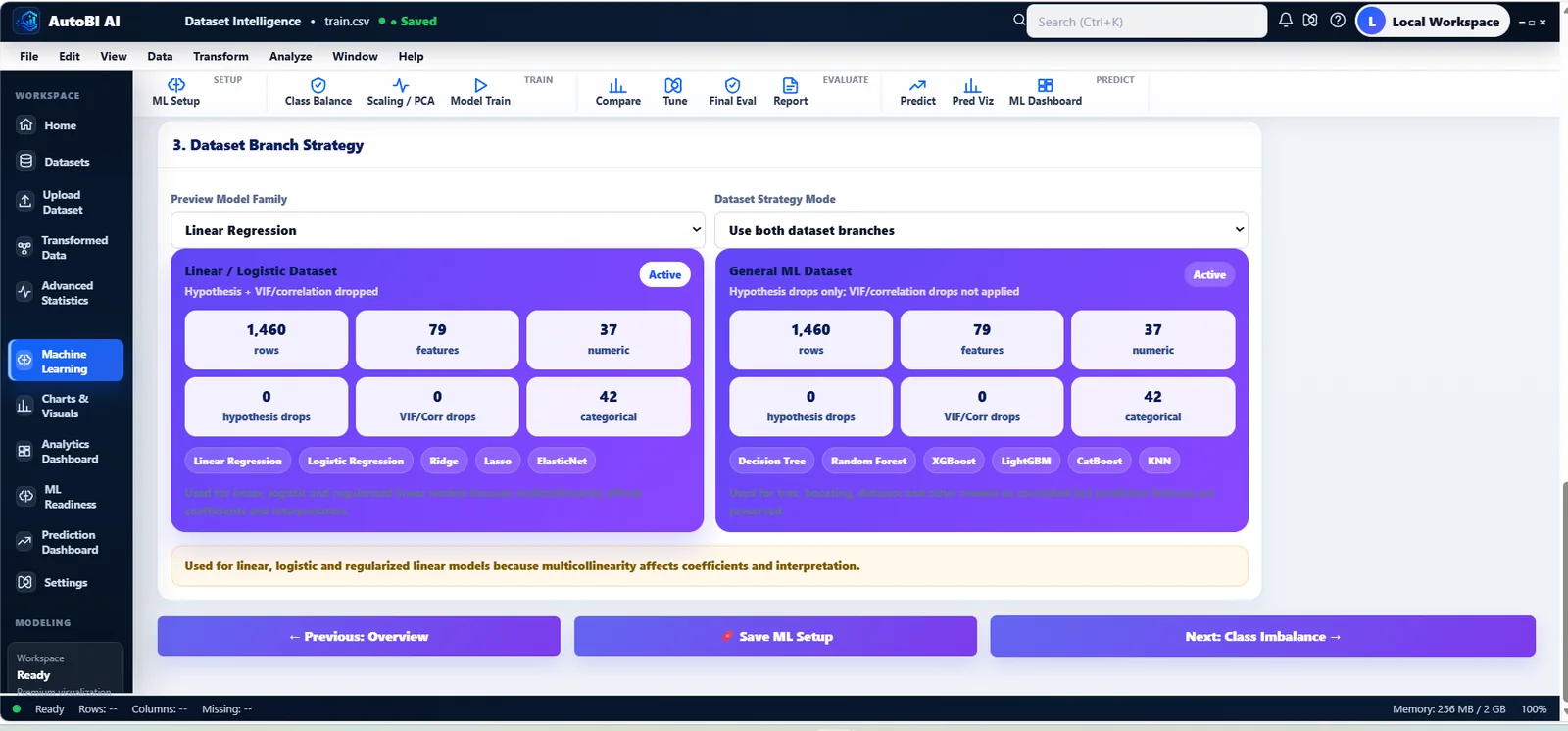Open the ML Setup toolbar icon
The height and width of the screenshot is (731, 1568).
[x=176, y=92]
